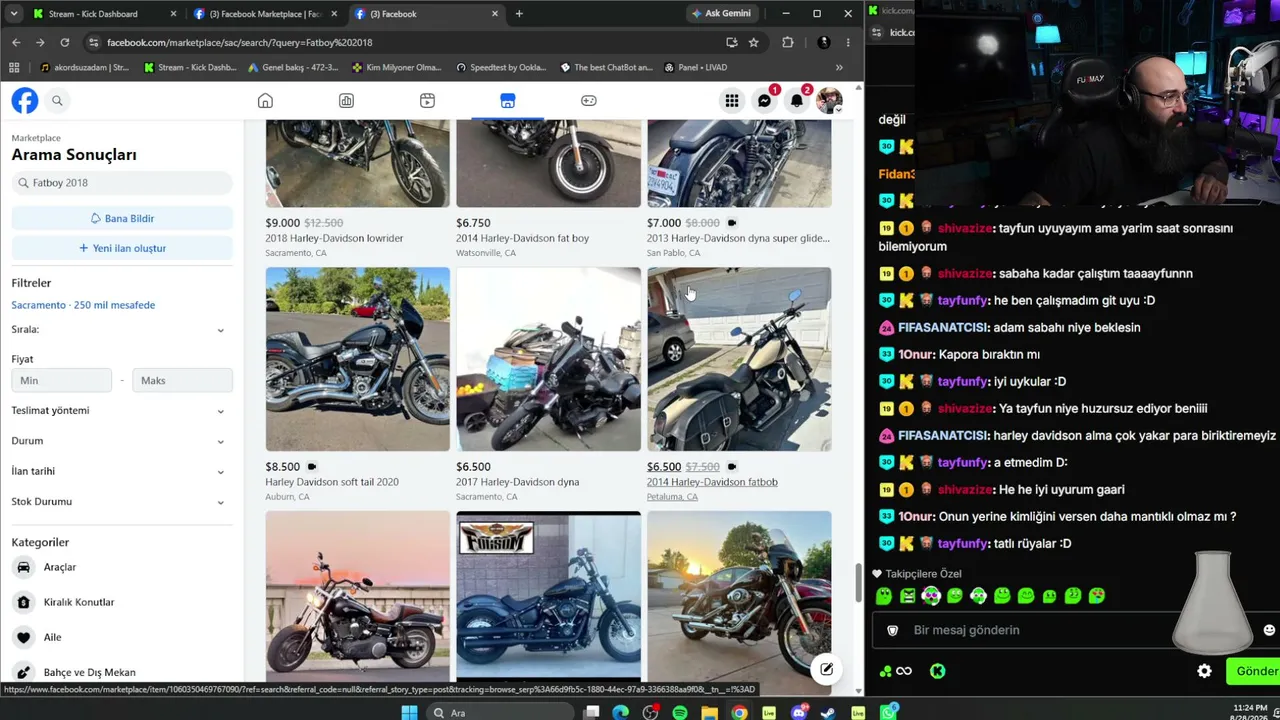This screenshot has width=1280, height=720.
Task: Open the Chrome apps bookmarks grid
Action: [14, 67]
